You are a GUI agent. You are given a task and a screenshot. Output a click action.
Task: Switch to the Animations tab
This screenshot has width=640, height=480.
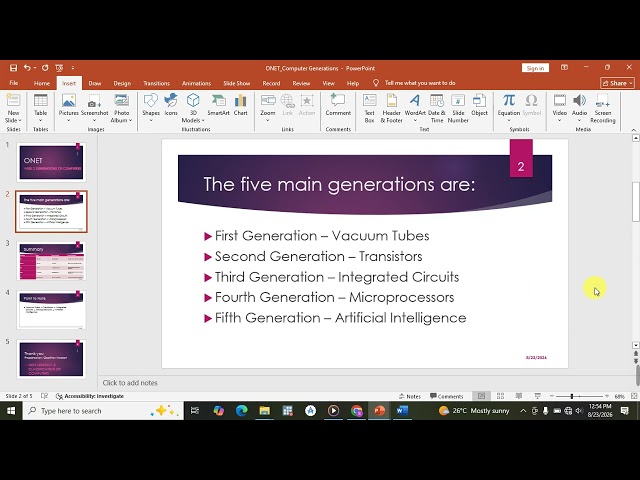tap(196, 83)
